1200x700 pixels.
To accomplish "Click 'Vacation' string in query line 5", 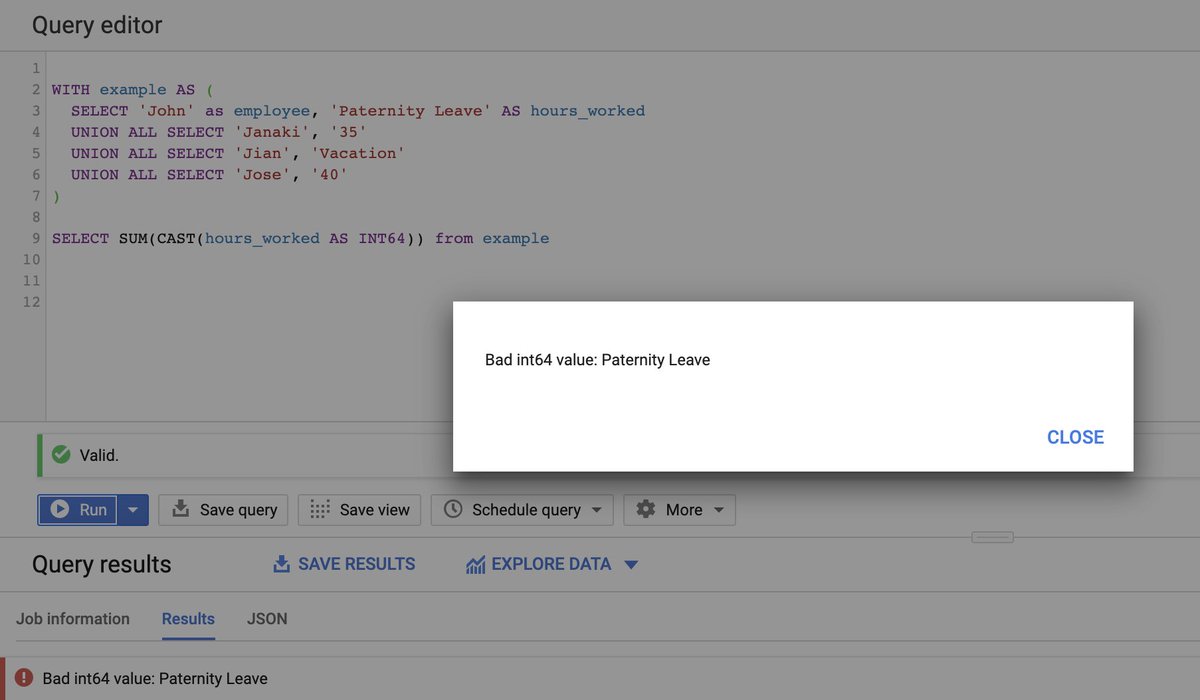I will click(358, 153).
